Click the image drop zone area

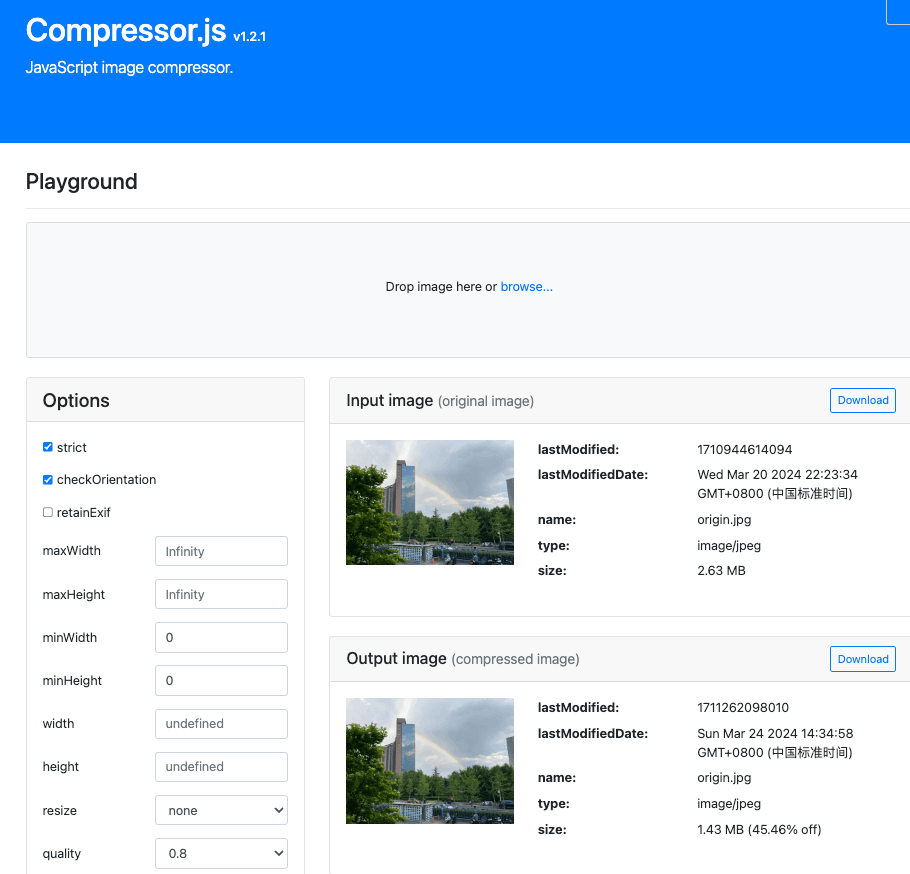[x=468, y=290]
